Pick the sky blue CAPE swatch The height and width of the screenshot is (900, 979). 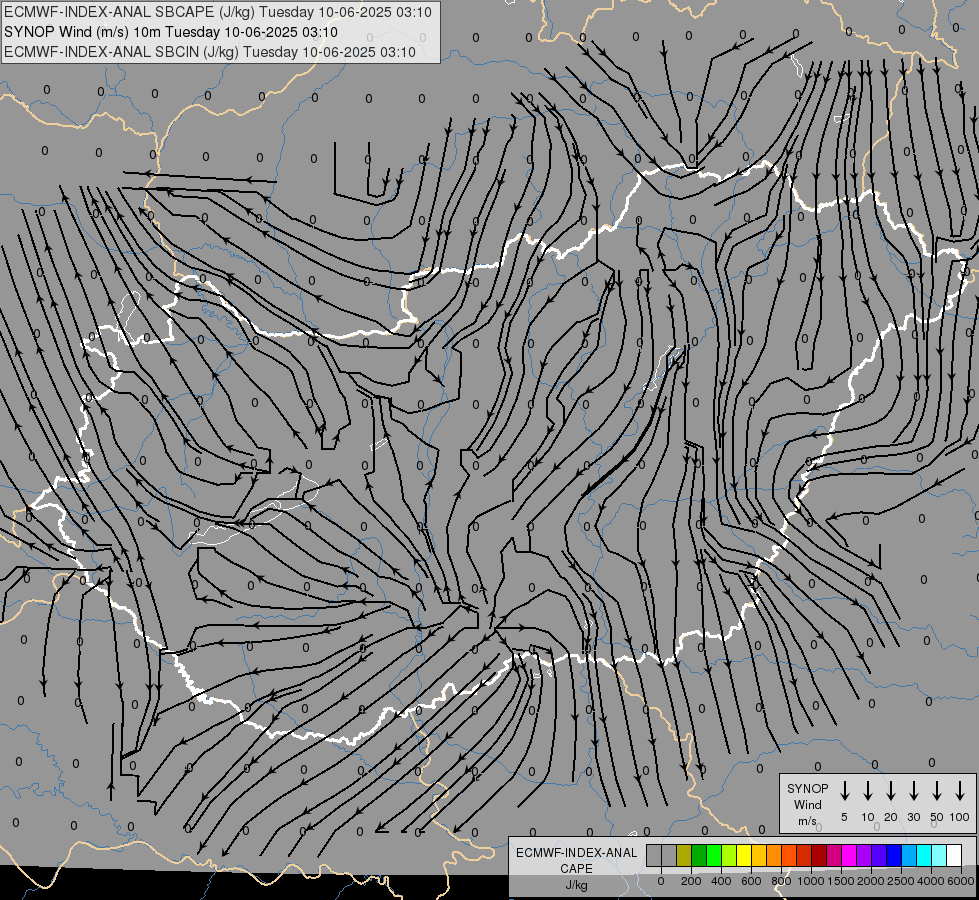click(x=910, y=855)
